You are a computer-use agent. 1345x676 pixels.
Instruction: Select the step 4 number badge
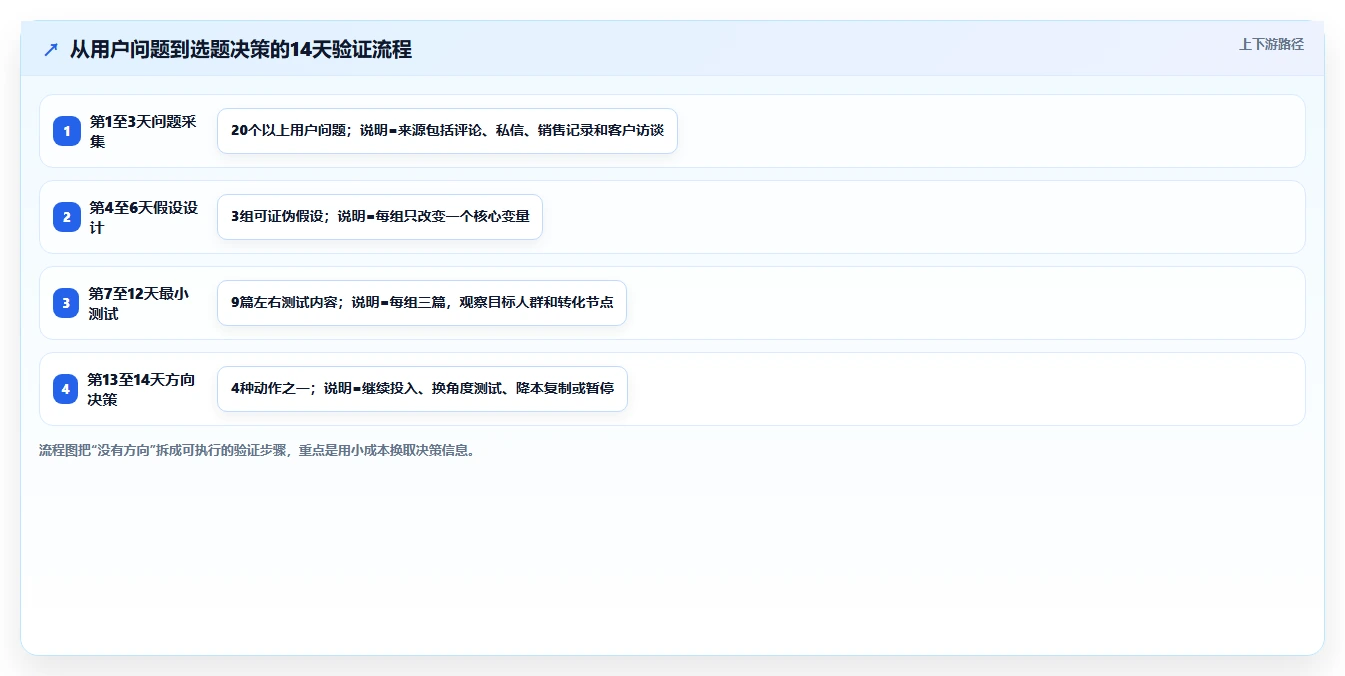66,389
